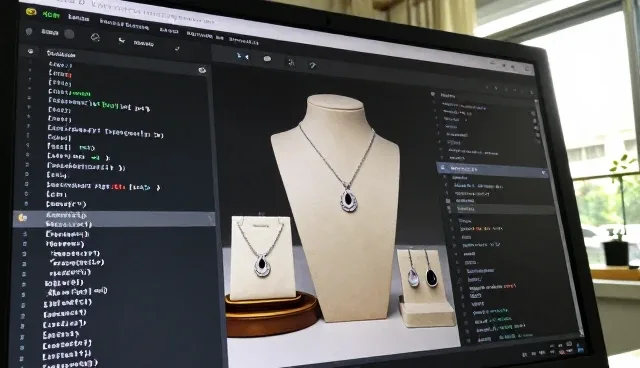Image resolution: width=640 pixels, height=368 pixels.
Task: Select the highlighted code row with yellow marker
Action: (114, 219)
